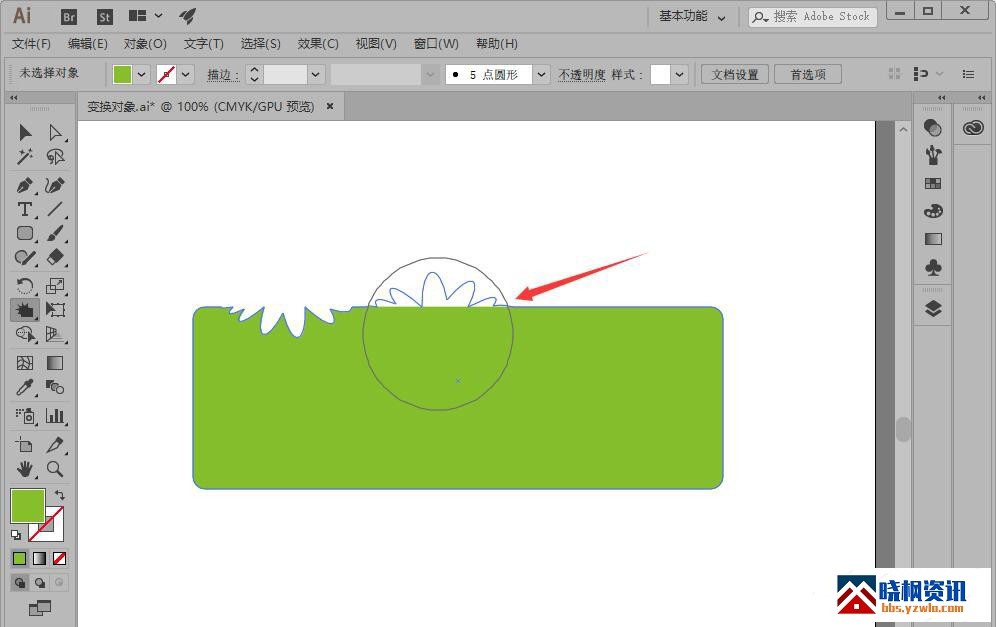This screenshot has height=627, width=996.
Task: Pick the Shaper tool
Action: pos(25,257)
